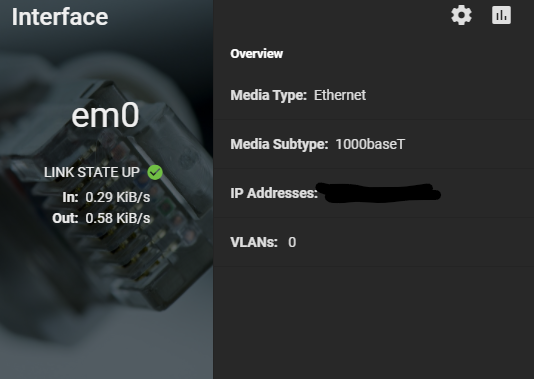This screenshot has width=534, height=379.
Task: Click the In traffic rate value
Action: [x=118, y=197]
